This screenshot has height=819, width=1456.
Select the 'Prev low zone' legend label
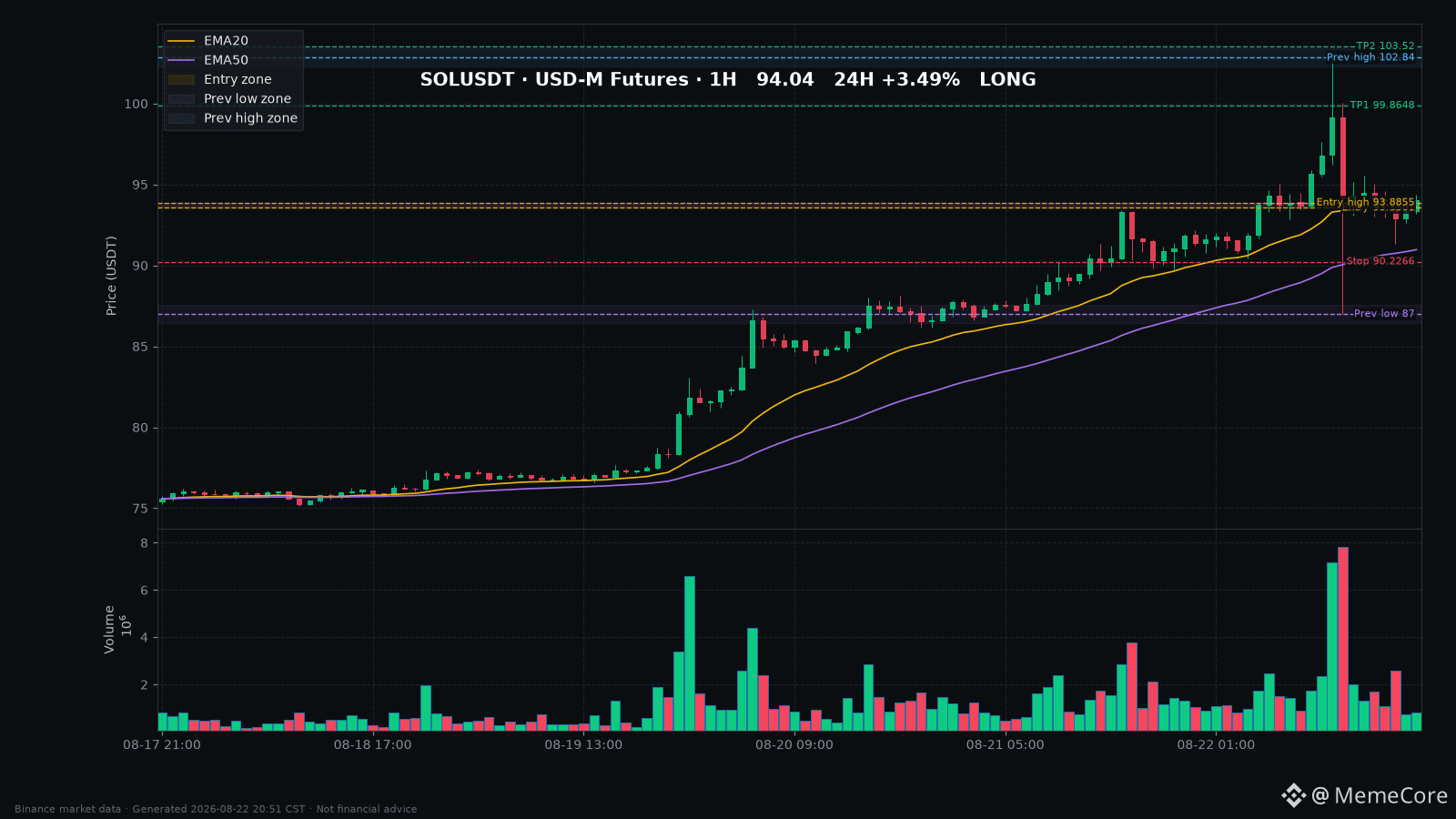tap(248, 98)
